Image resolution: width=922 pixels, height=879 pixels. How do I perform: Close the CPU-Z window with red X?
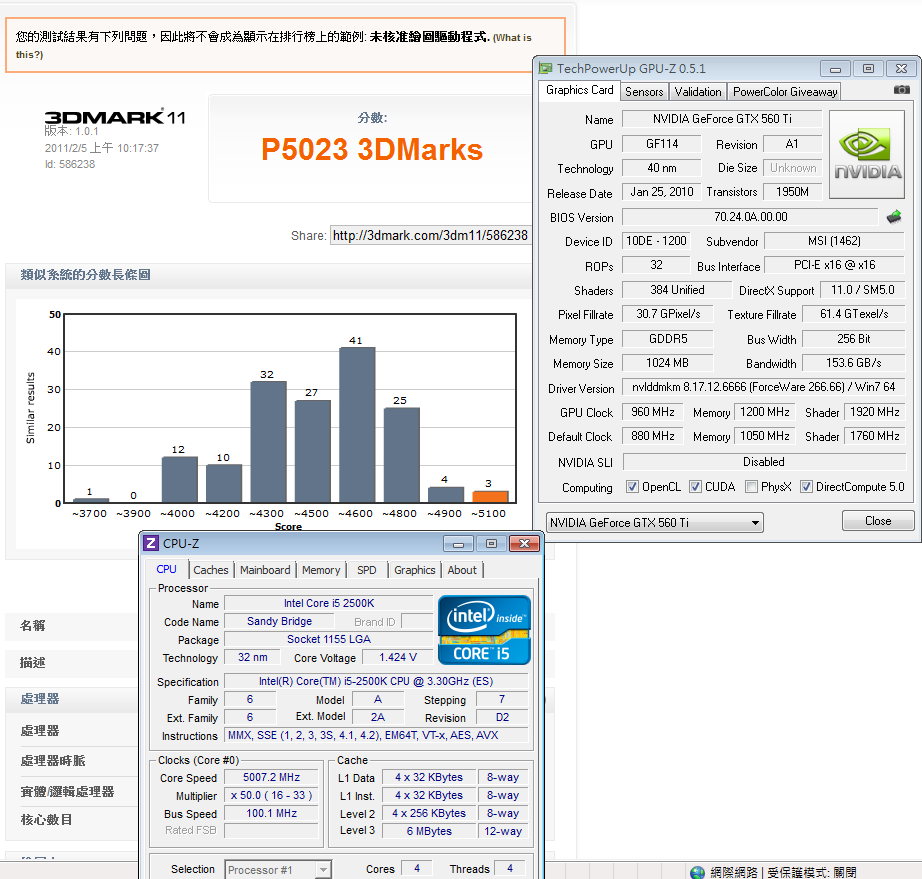pyautogui.click(x=525, y=544)
